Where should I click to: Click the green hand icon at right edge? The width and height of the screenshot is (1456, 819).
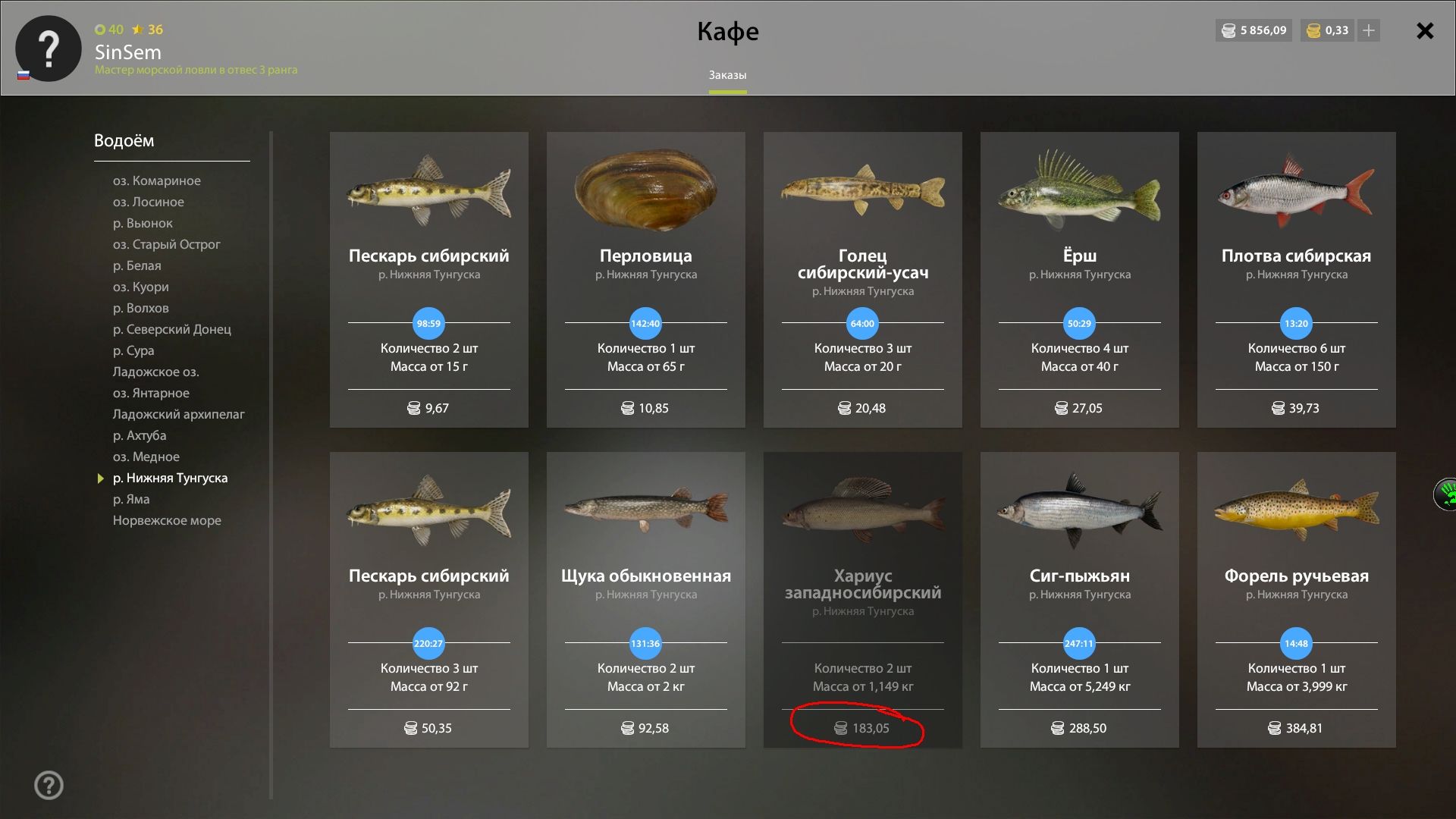pos(1446,494)
